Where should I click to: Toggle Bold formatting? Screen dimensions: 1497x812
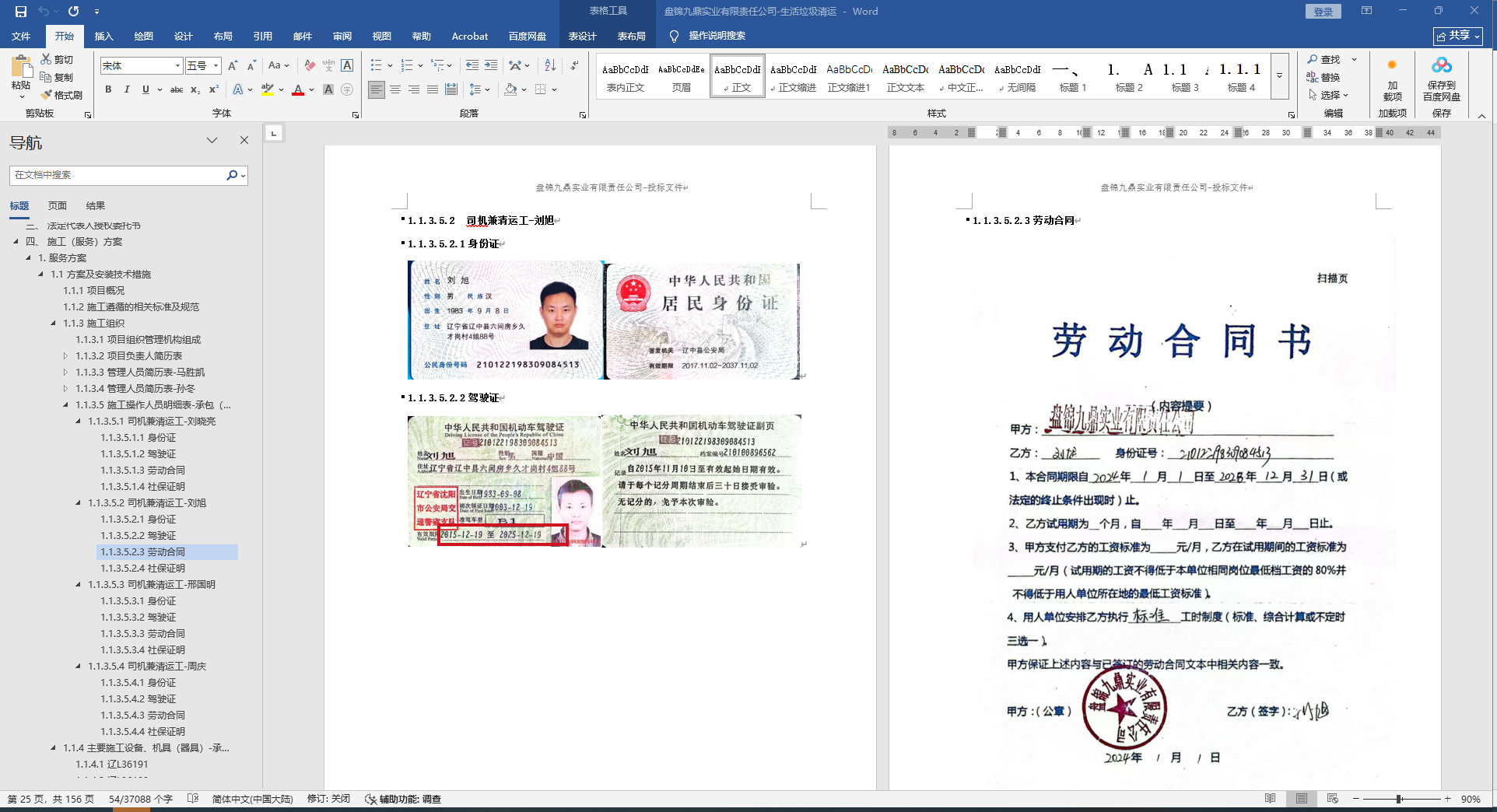(108, 89)
